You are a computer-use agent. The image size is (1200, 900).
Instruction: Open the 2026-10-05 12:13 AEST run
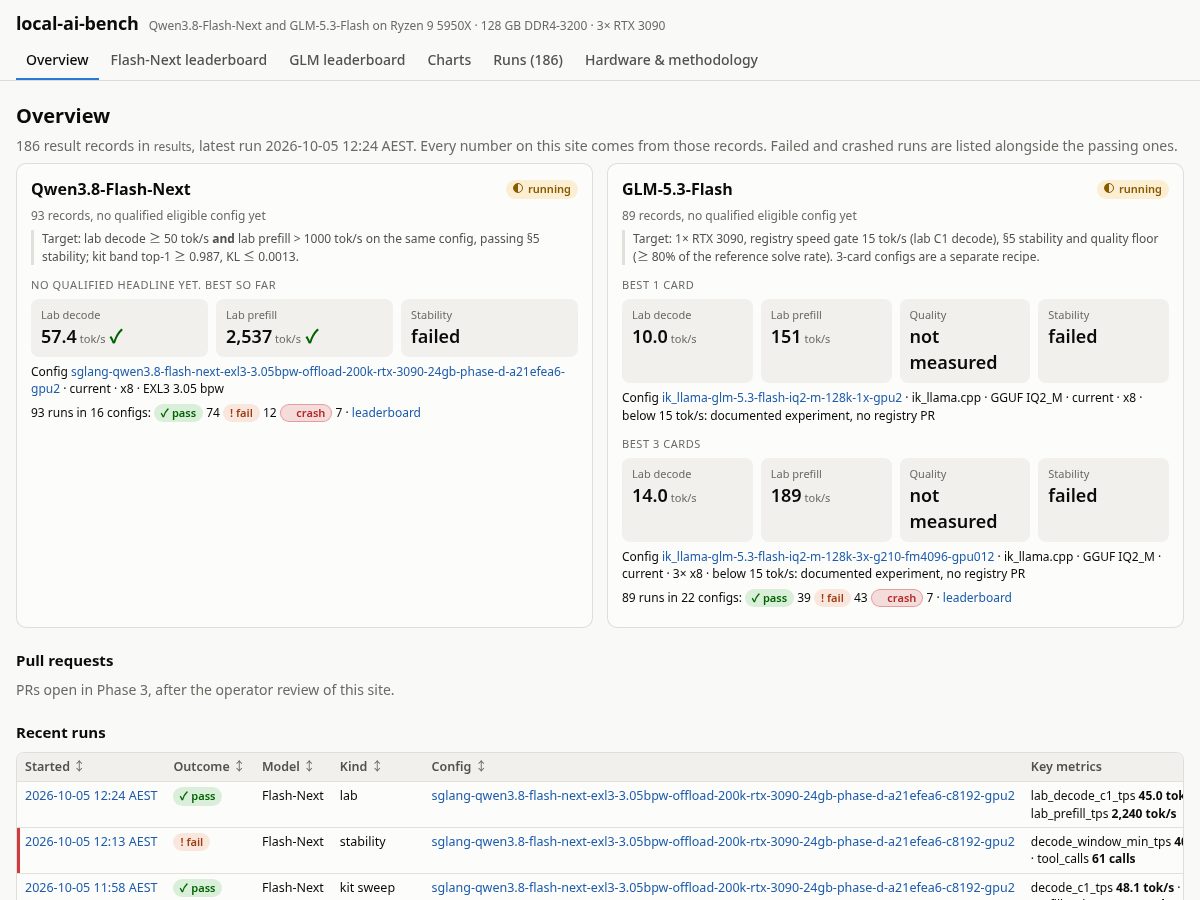[x=91, y=842]
